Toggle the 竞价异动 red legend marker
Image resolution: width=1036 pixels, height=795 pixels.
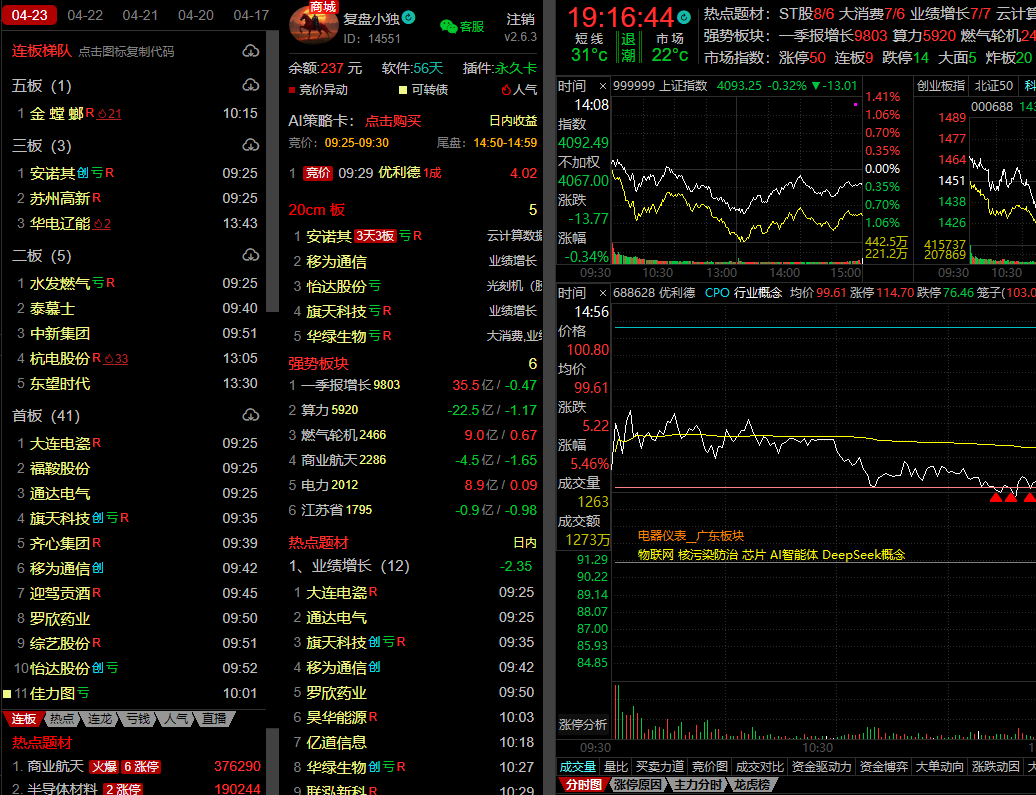click(292, 90)
